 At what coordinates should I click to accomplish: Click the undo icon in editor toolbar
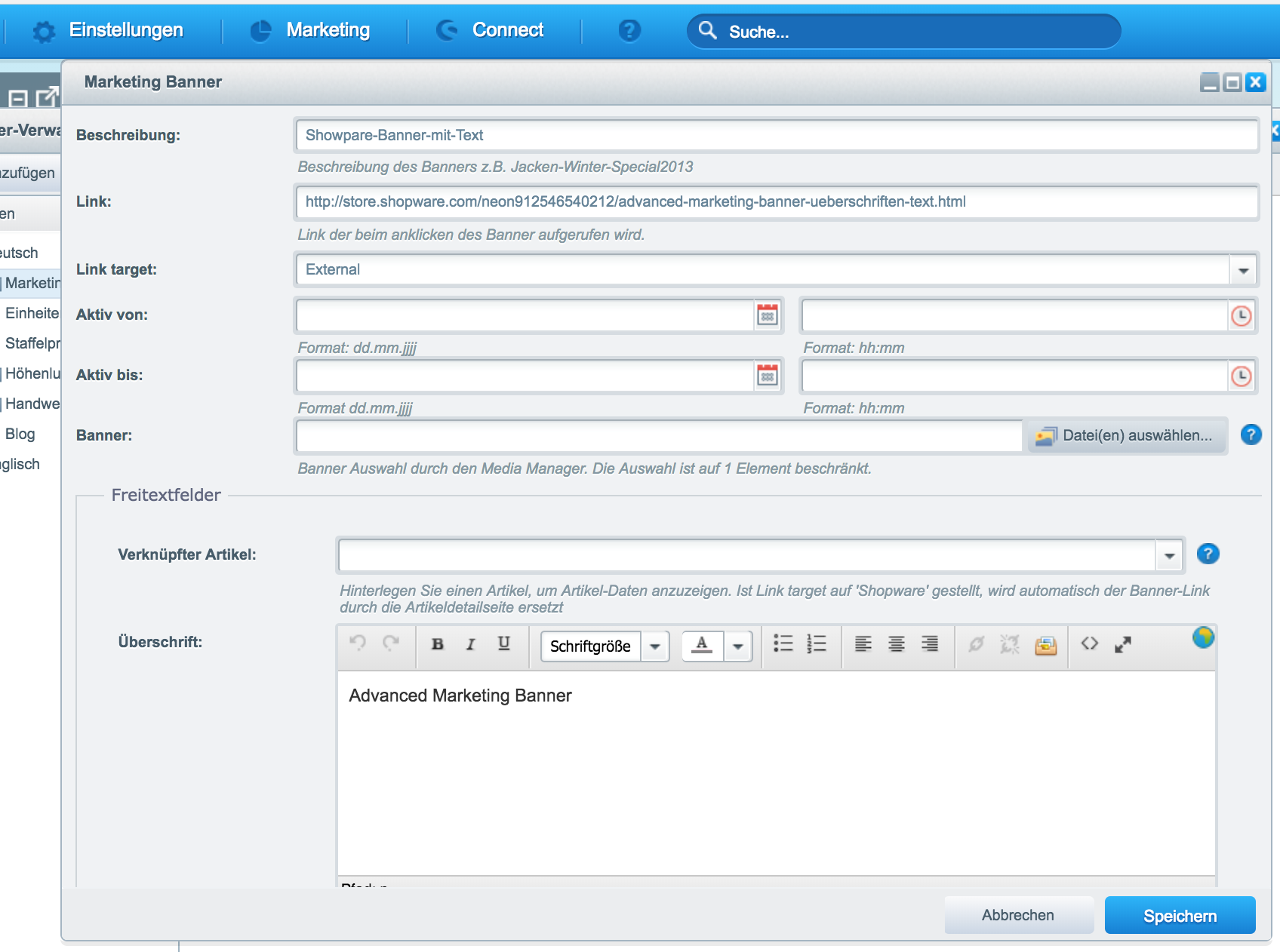click(x=358, y=643)
